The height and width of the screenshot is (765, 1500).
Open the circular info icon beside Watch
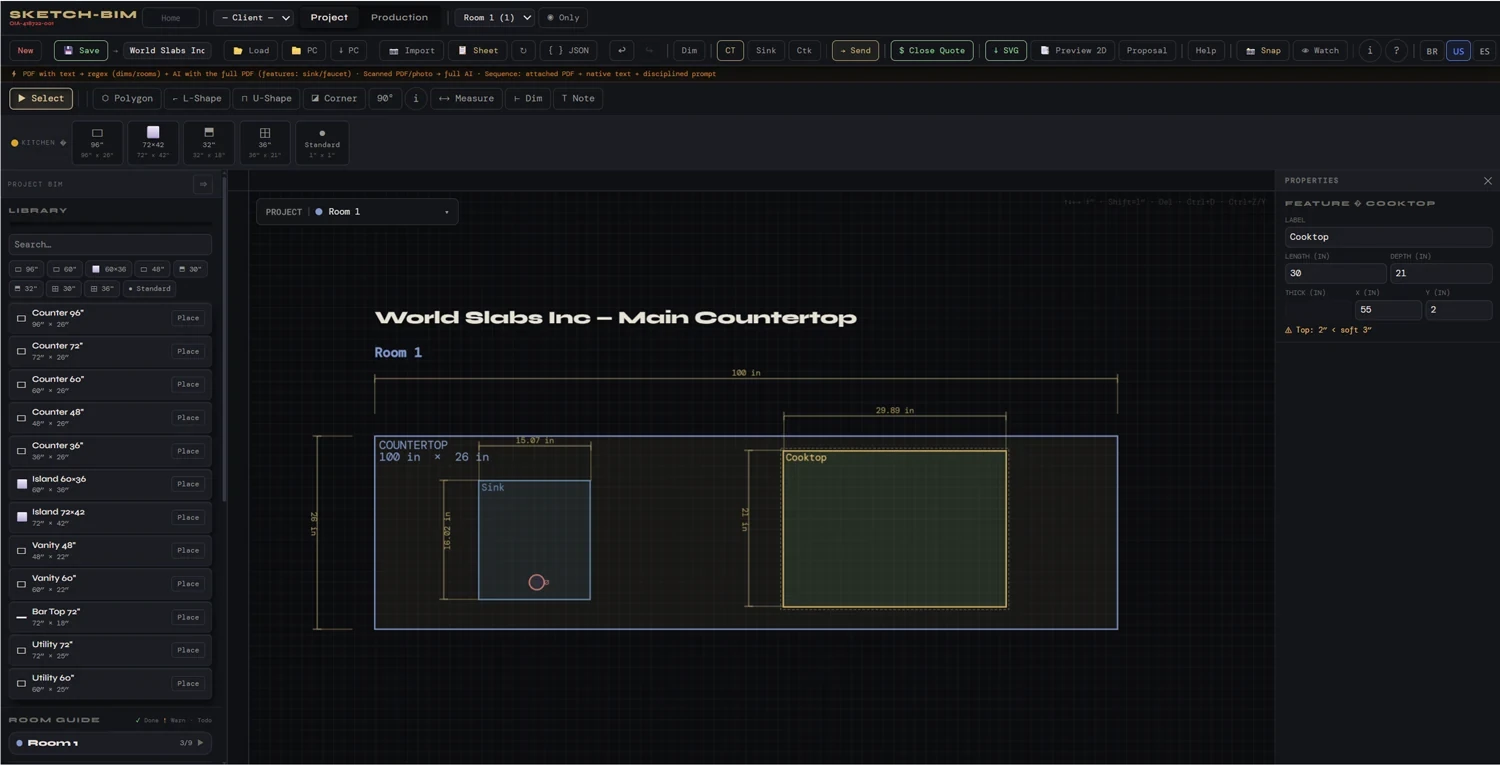1370,50
